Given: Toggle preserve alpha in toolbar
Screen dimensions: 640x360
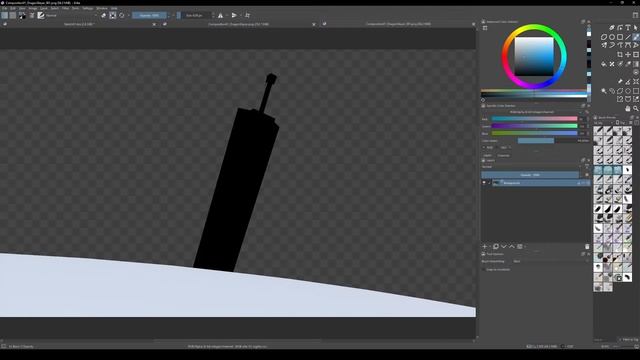Looking at the screenshot, I should (x=113, y=16).
